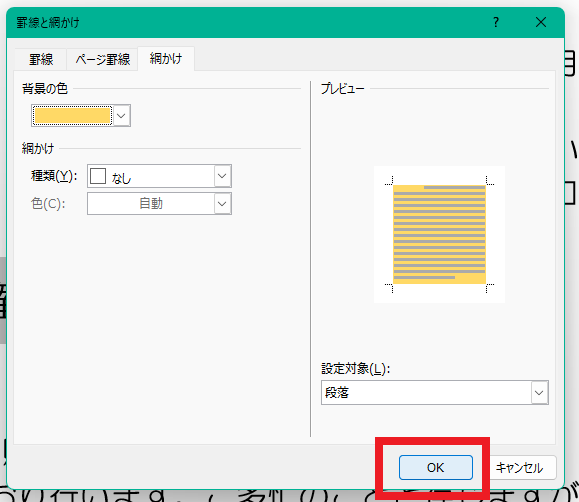Open the 種類 pattern dropdown arrow
The width and height of the screenshot is (579, 502).
click(x=222, y=176)
